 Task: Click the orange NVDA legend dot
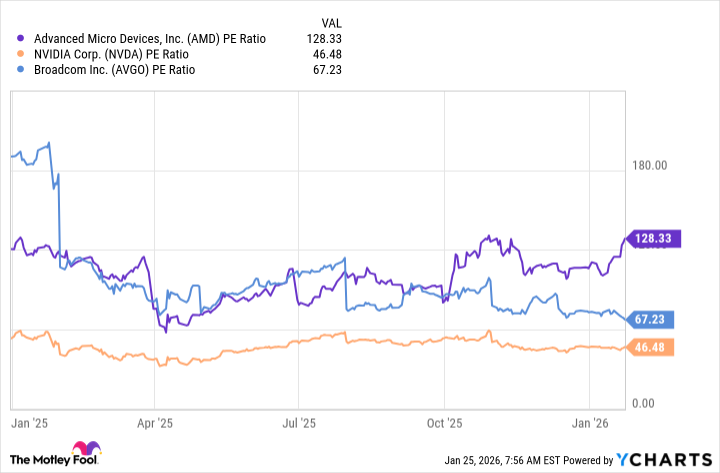pos(22,54)
